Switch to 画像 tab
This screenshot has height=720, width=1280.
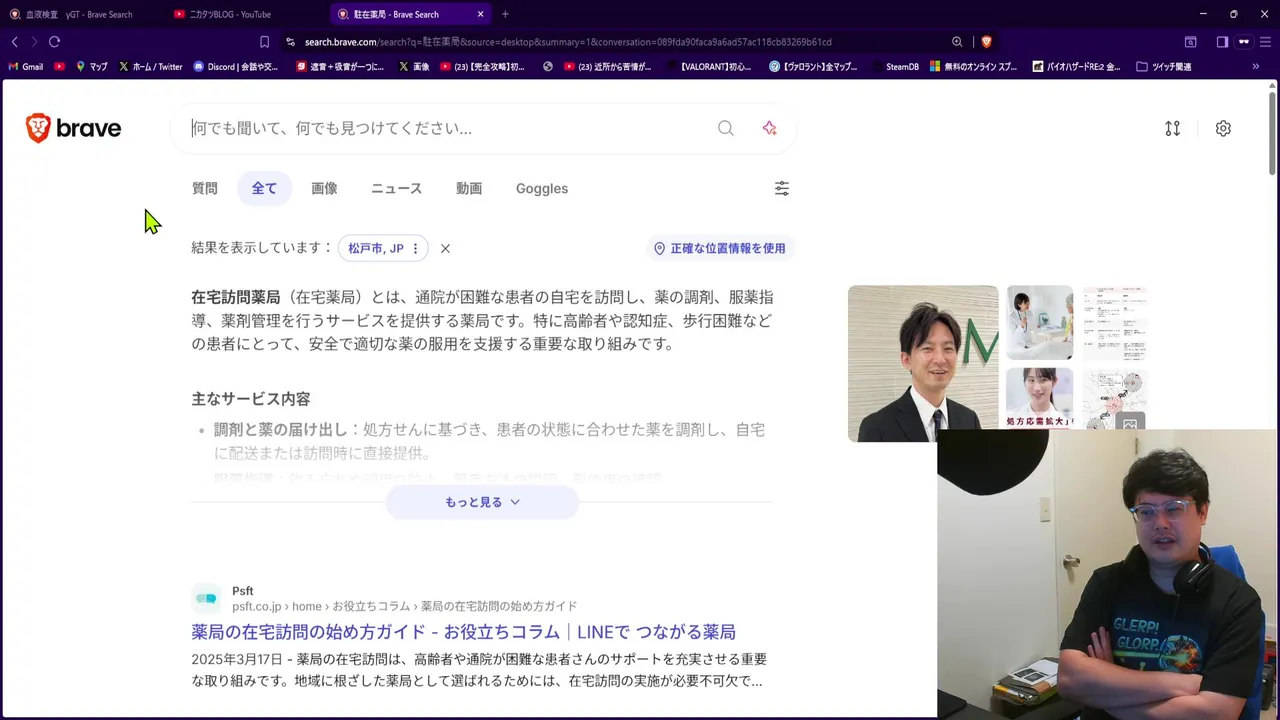point(324,188)
